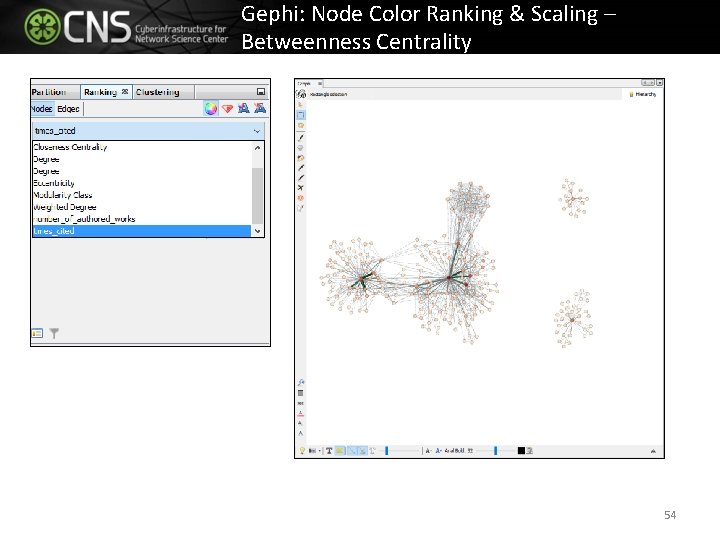Toggle the yellow show node labels button
Viewport: 720px width, 540px height.
[340, 451]
